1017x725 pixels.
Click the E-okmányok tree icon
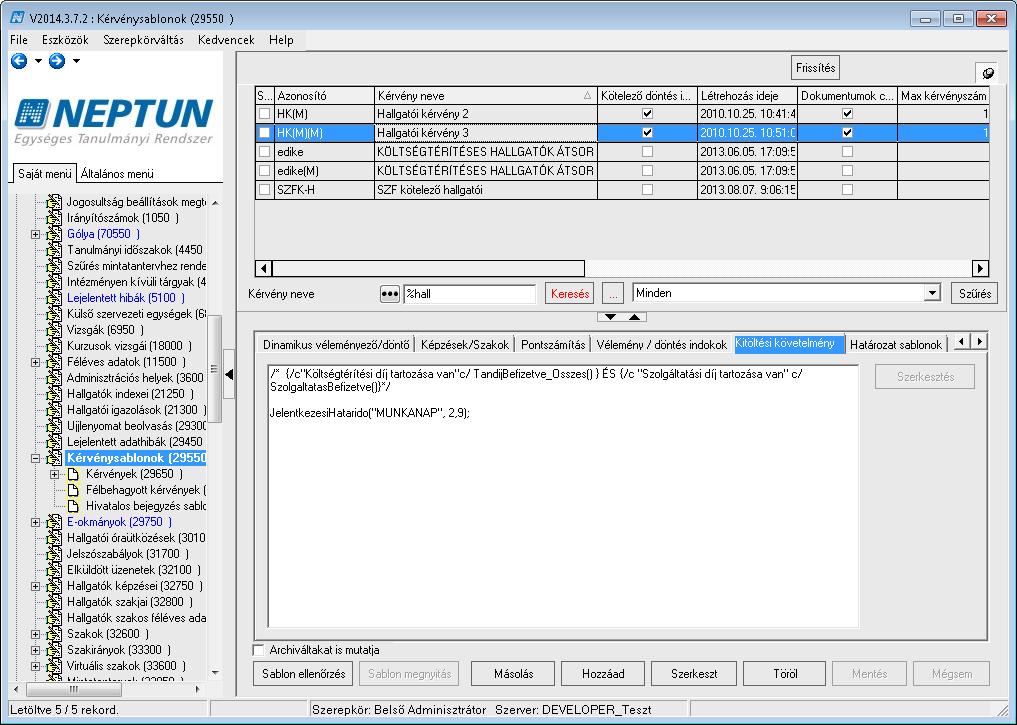(54, 522)
